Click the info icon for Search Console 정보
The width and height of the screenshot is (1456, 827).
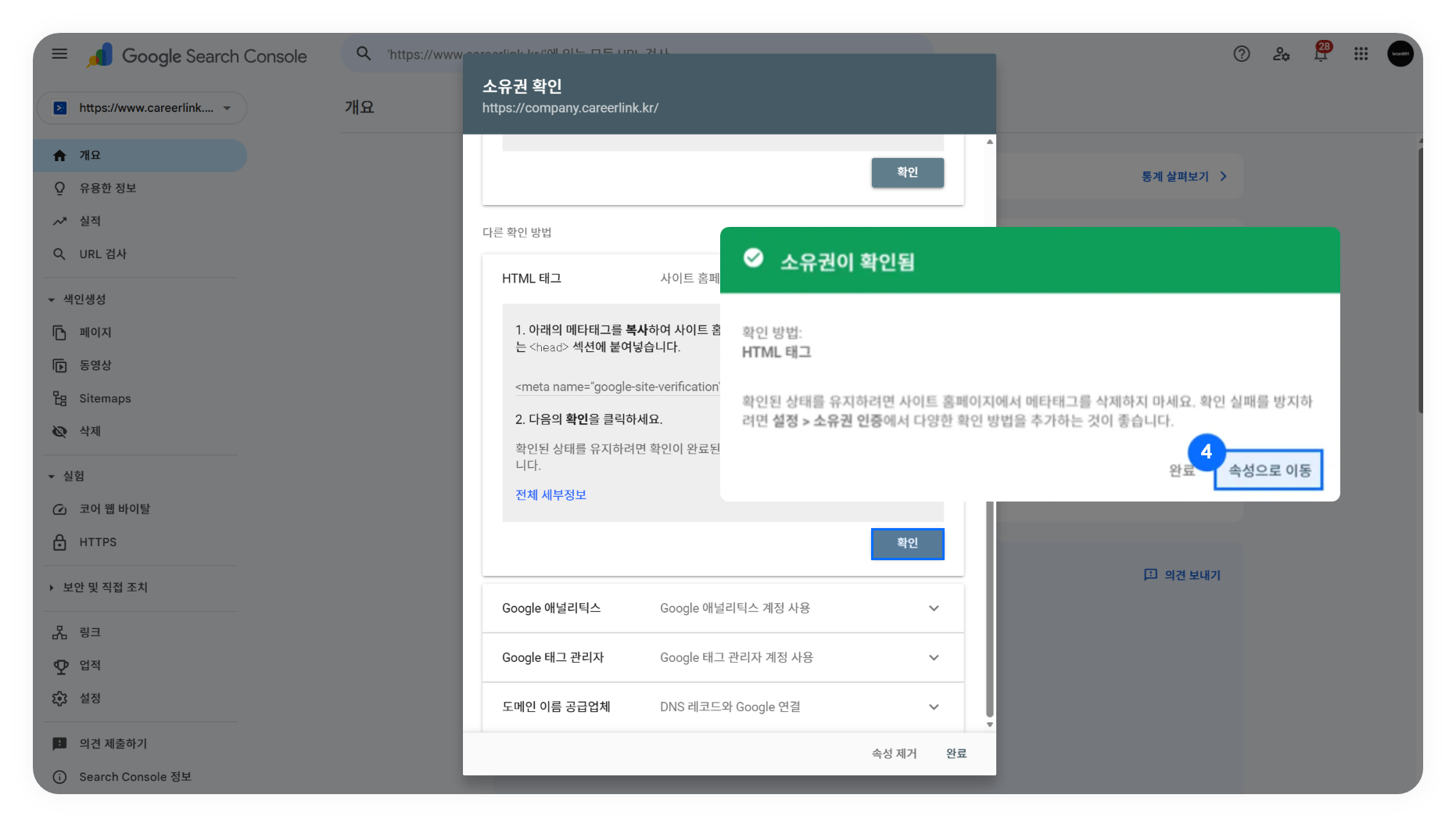click(x=59, y=777)
